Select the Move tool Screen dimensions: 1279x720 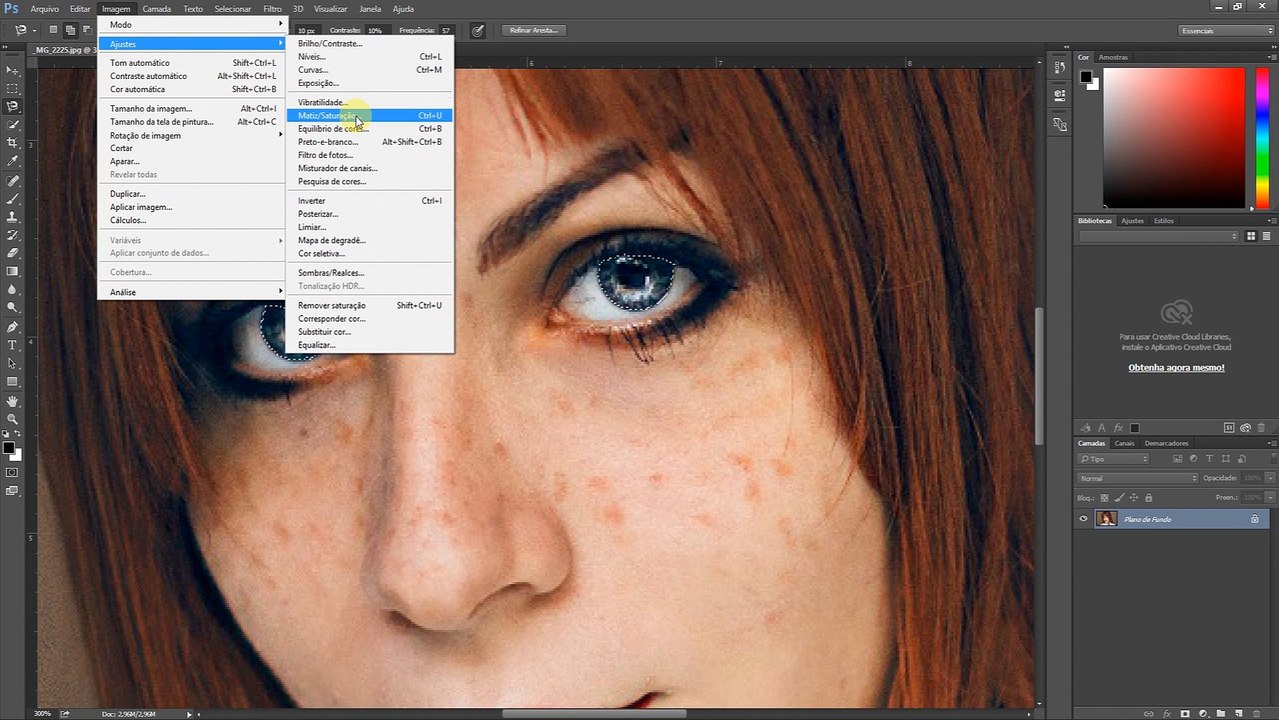click(13, 70)
